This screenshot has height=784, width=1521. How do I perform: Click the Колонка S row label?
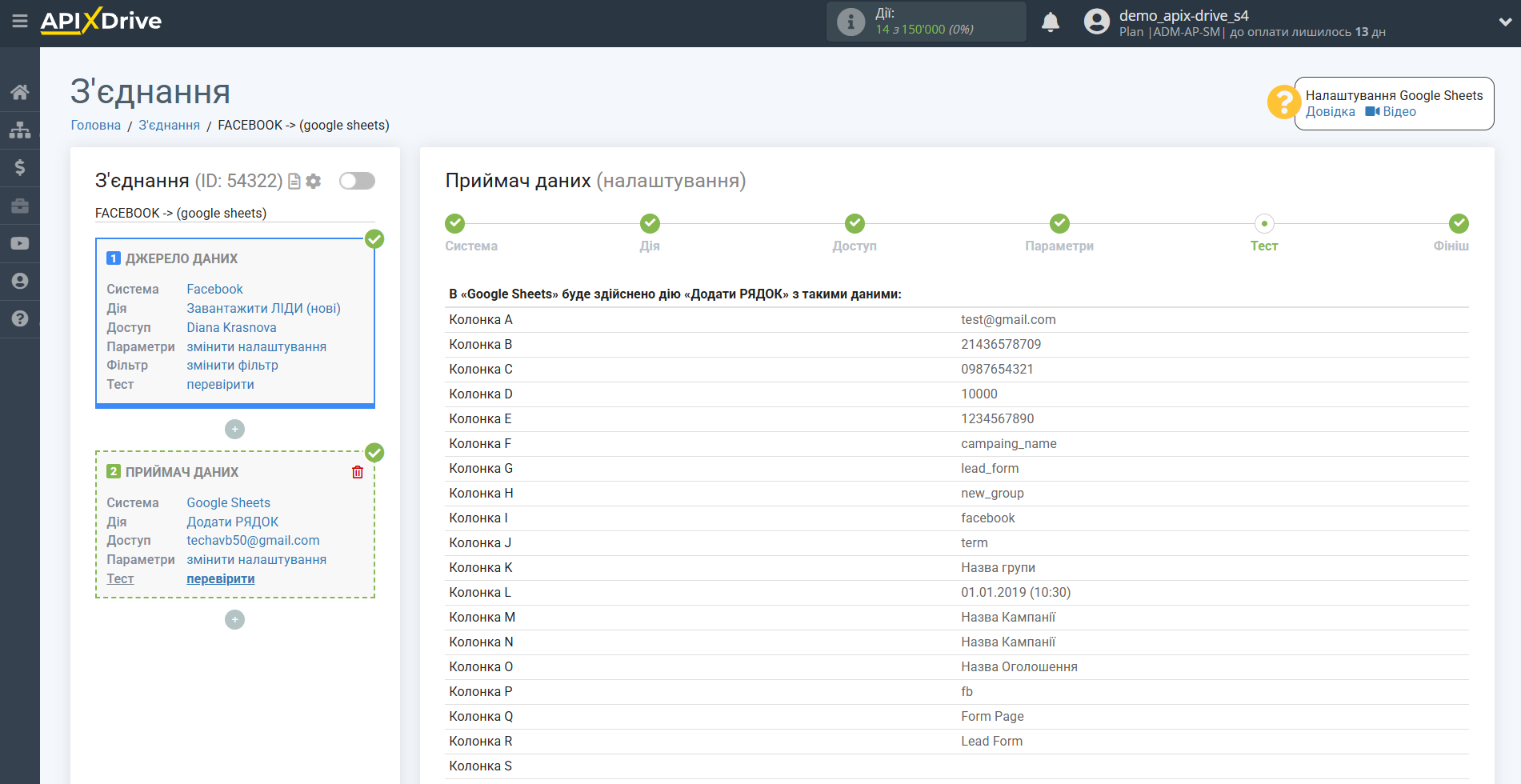click(480, 766)
